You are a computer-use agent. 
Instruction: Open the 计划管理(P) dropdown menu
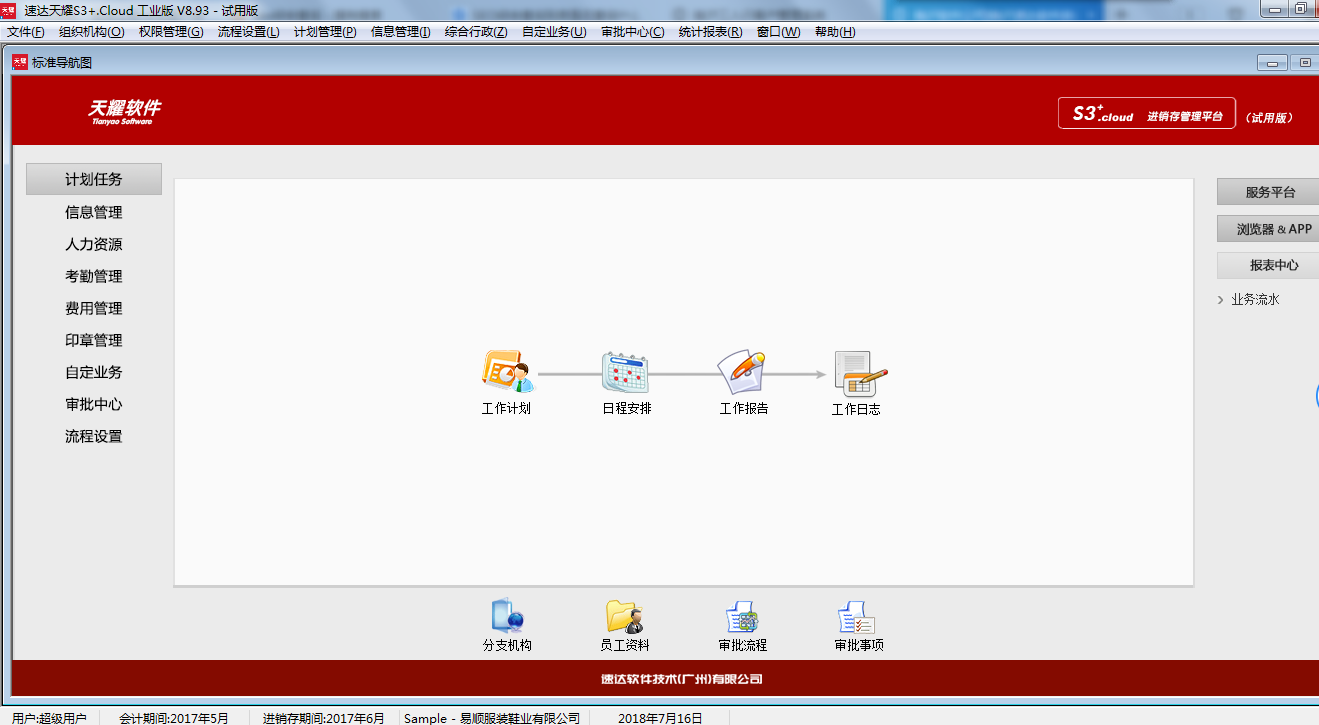click(x=325, y=32)
